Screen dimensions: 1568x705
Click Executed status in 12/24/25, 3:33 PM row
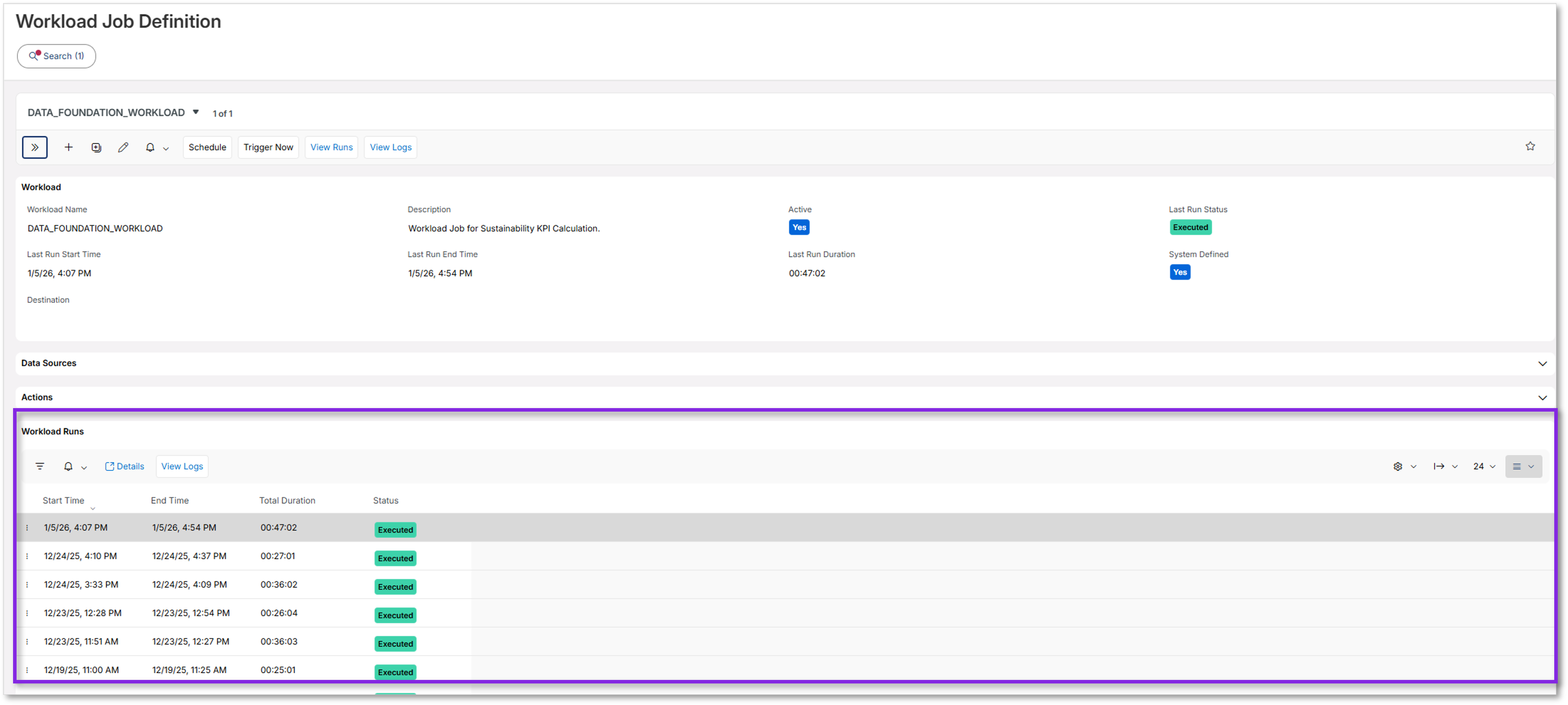point(395,587)
